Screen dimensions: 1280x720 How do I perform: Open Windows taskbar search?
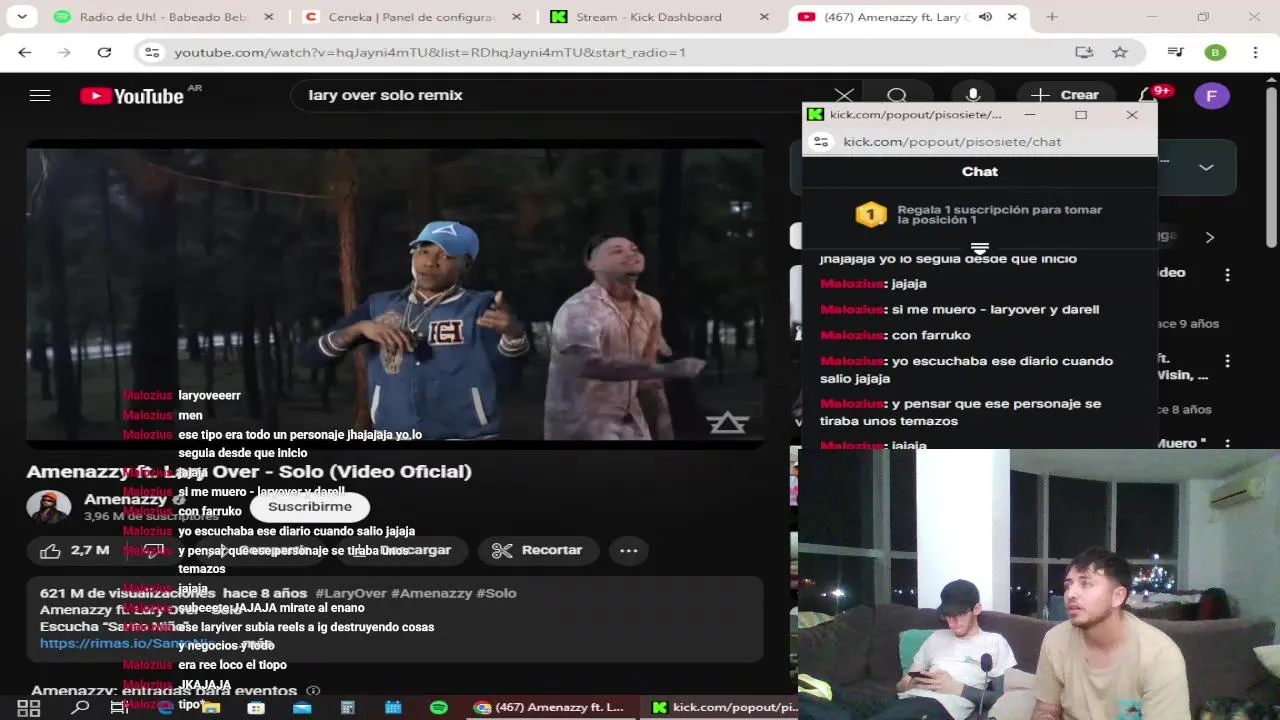(x=80, y=708)
